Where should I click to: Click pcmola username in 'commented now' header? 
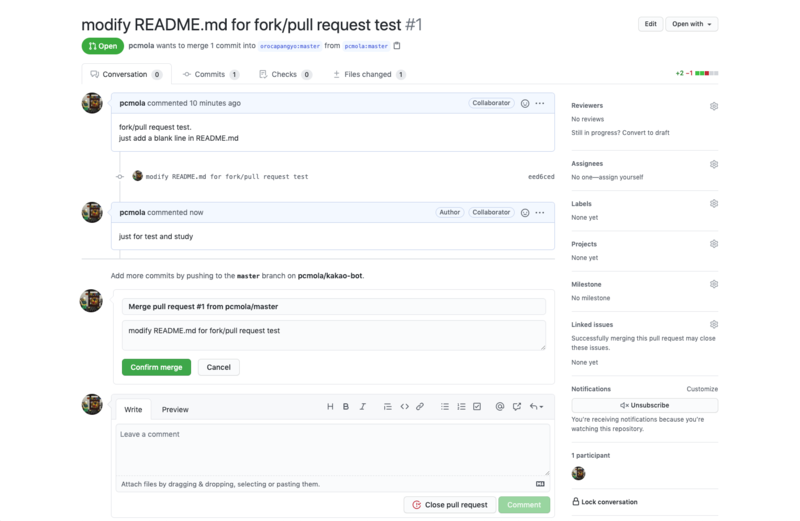132,213
